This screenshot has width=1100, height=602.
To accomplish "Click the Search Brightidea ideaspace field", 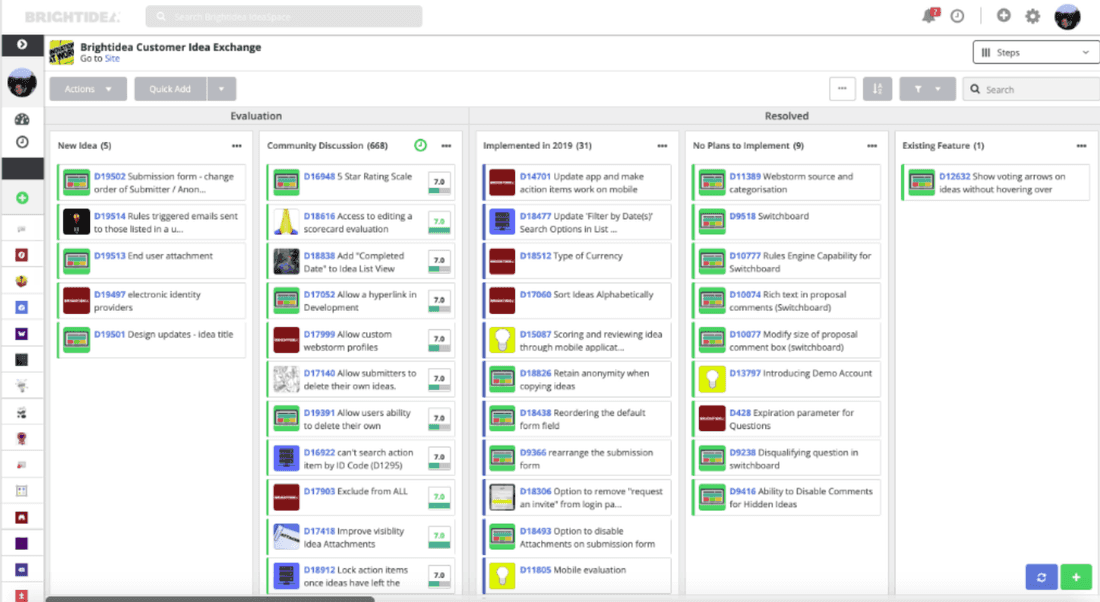I will click(283, 17).
